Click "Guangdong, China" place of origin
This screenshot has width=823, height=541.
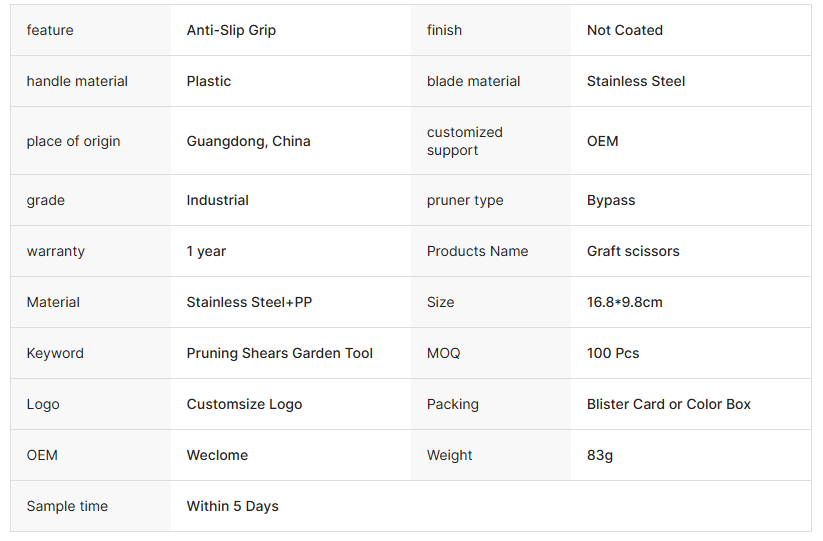tap(248, 141)
